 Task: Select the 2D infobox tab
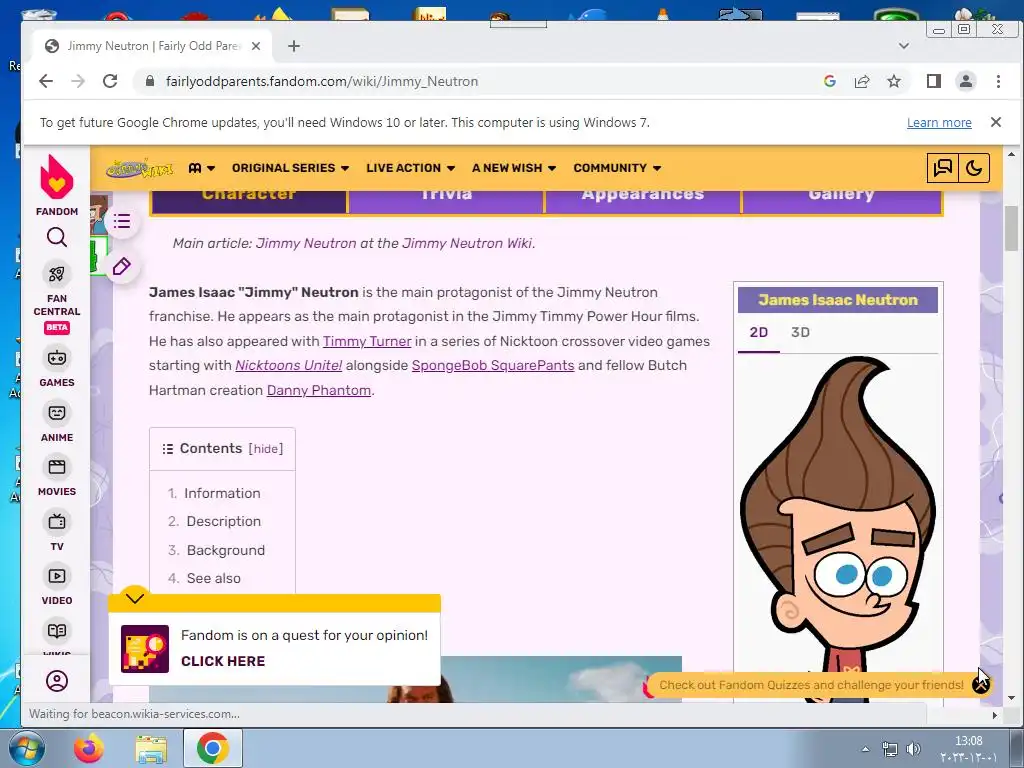coord(759,332)
